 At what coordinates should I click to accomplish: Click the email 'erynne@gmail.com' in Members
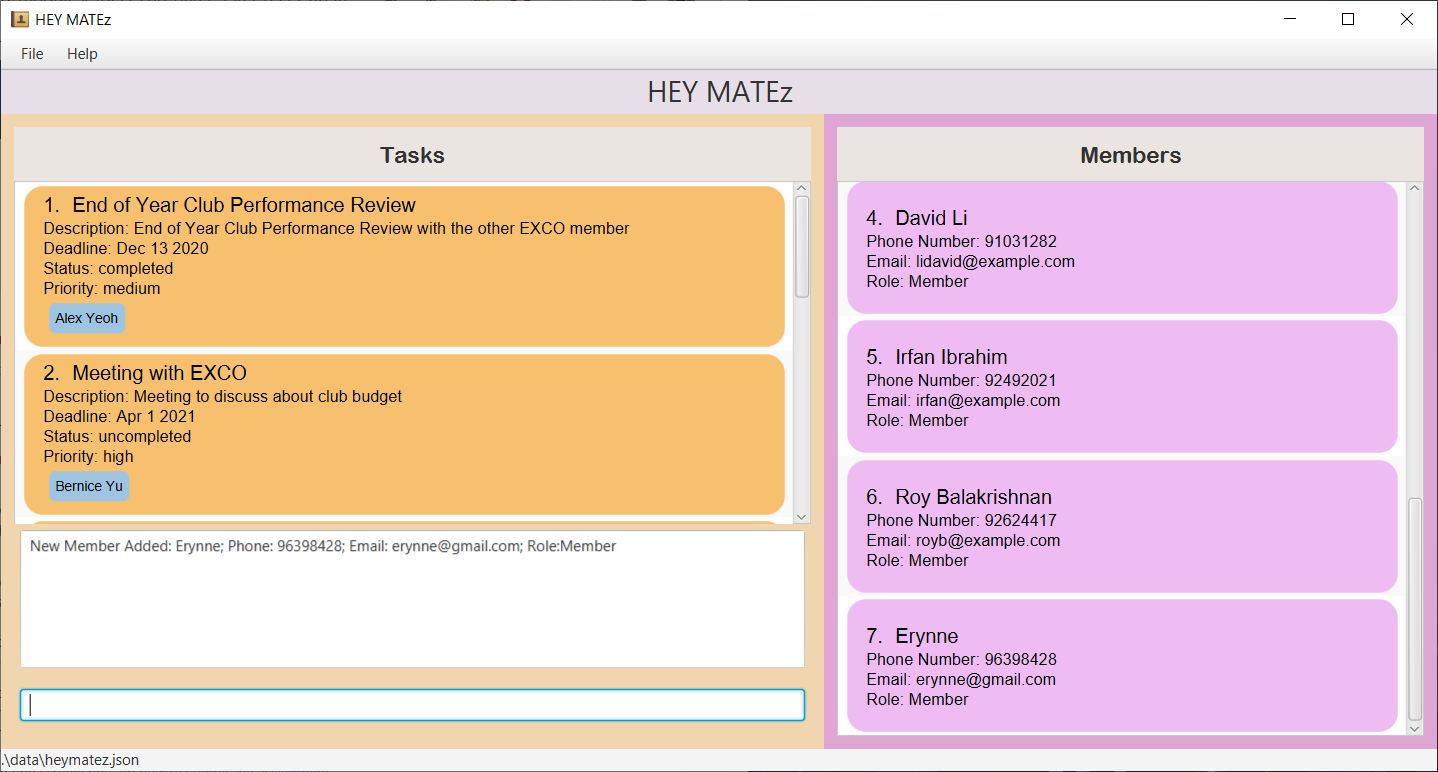(986, 679)
